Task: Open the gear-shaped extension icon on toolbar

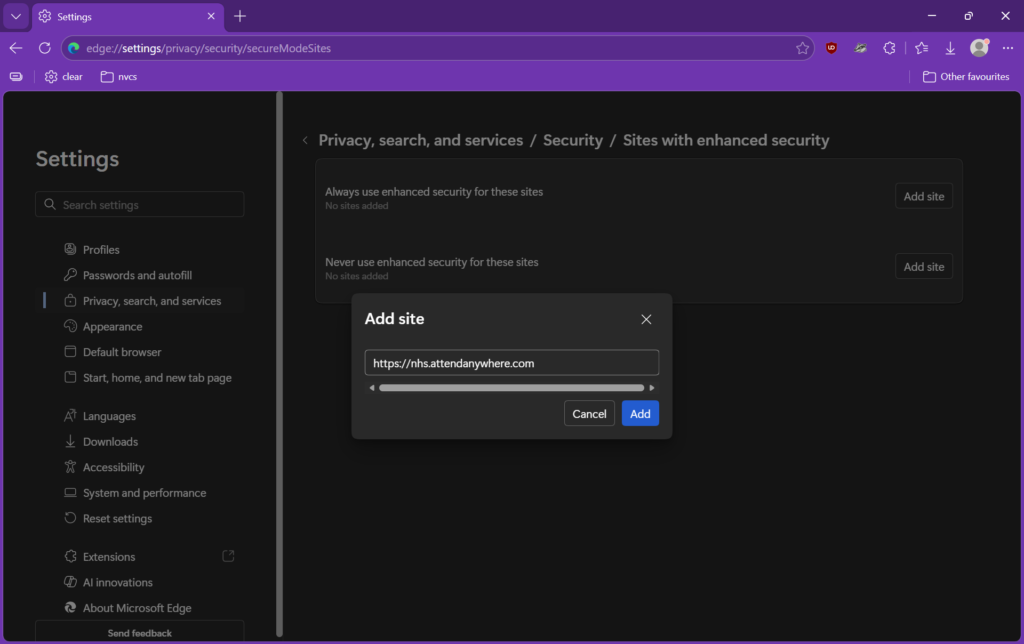Action: [x=889, y=47]
